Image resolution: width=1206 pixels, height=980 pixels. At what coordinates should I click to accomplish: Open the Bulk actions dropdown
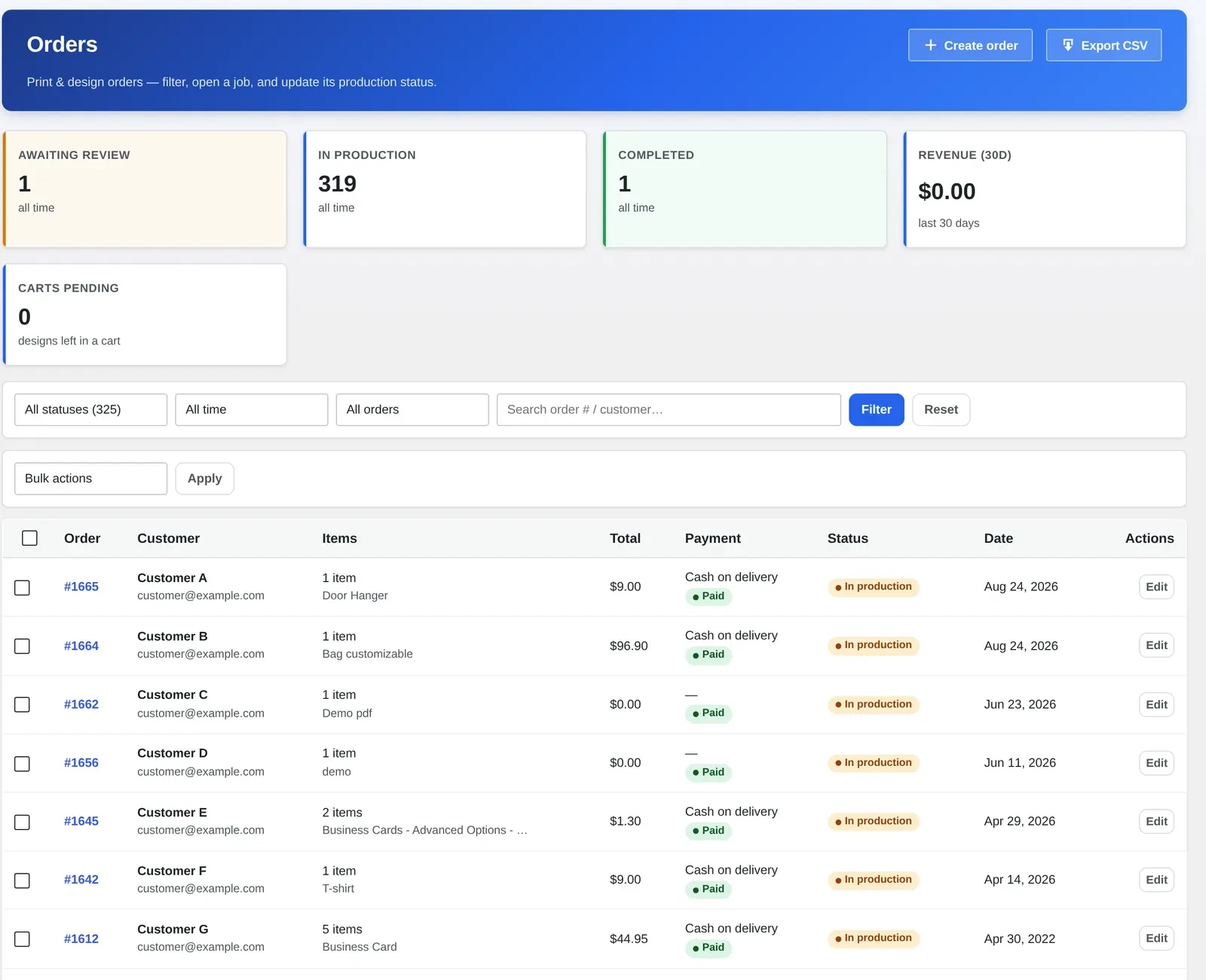tap(90, 479)
